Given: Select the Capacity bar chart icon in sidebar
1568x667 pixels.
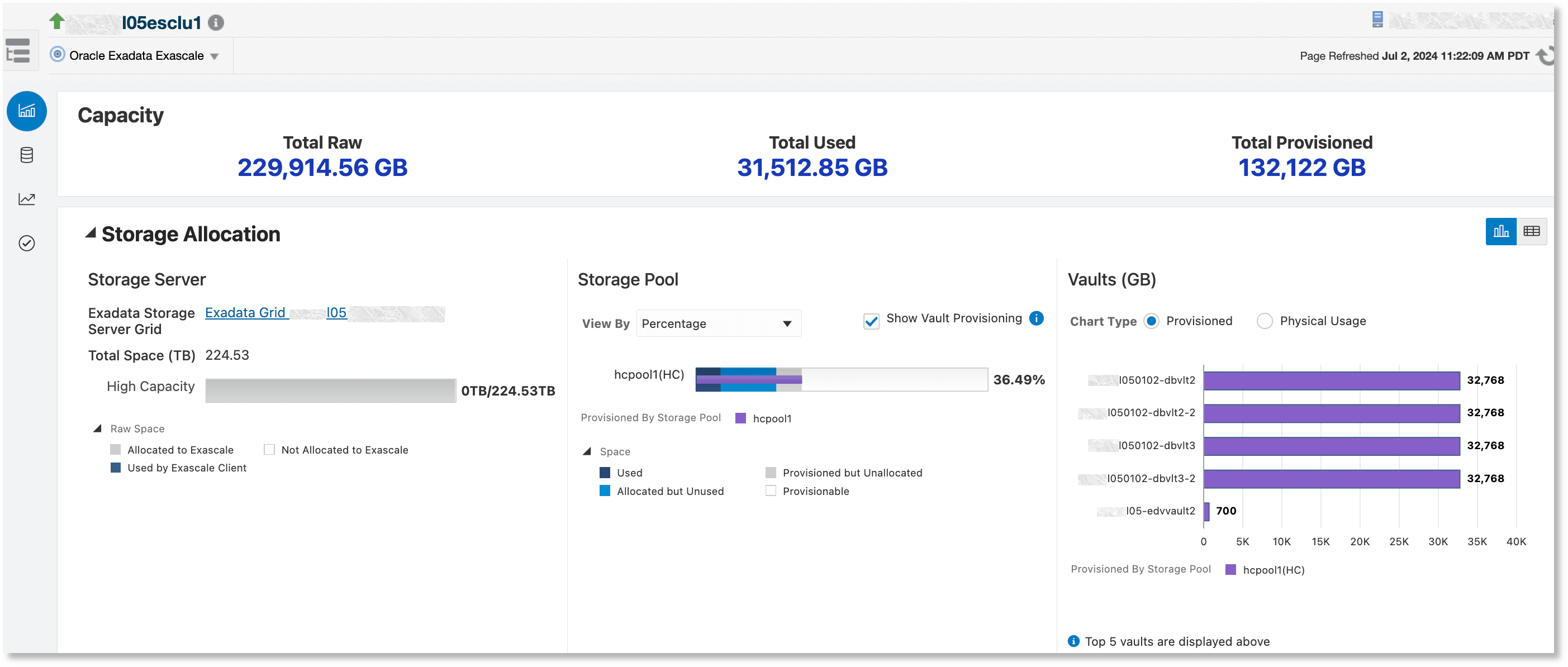Looking at the screenshot, I should [x=26, y=111].
